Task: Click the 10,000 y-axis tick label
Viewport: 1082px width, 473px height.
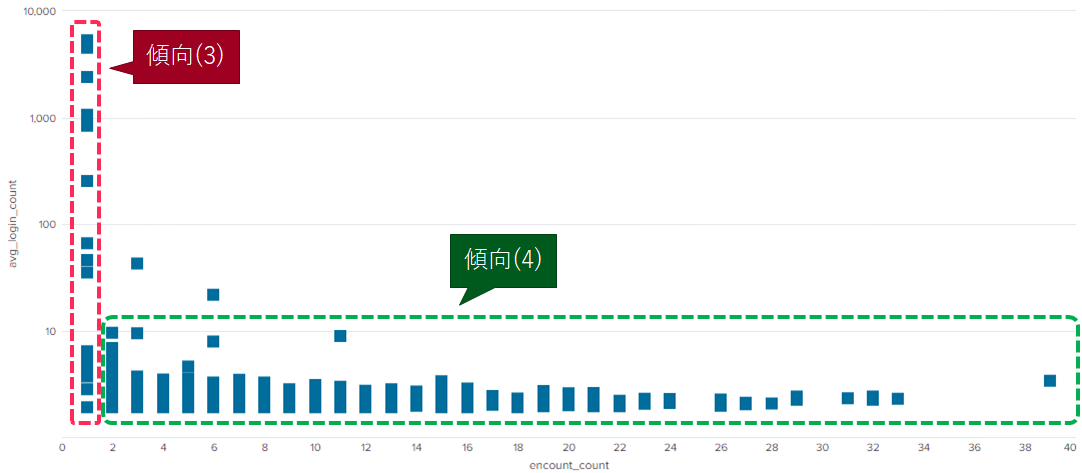Action: click(x=37, y=12)
